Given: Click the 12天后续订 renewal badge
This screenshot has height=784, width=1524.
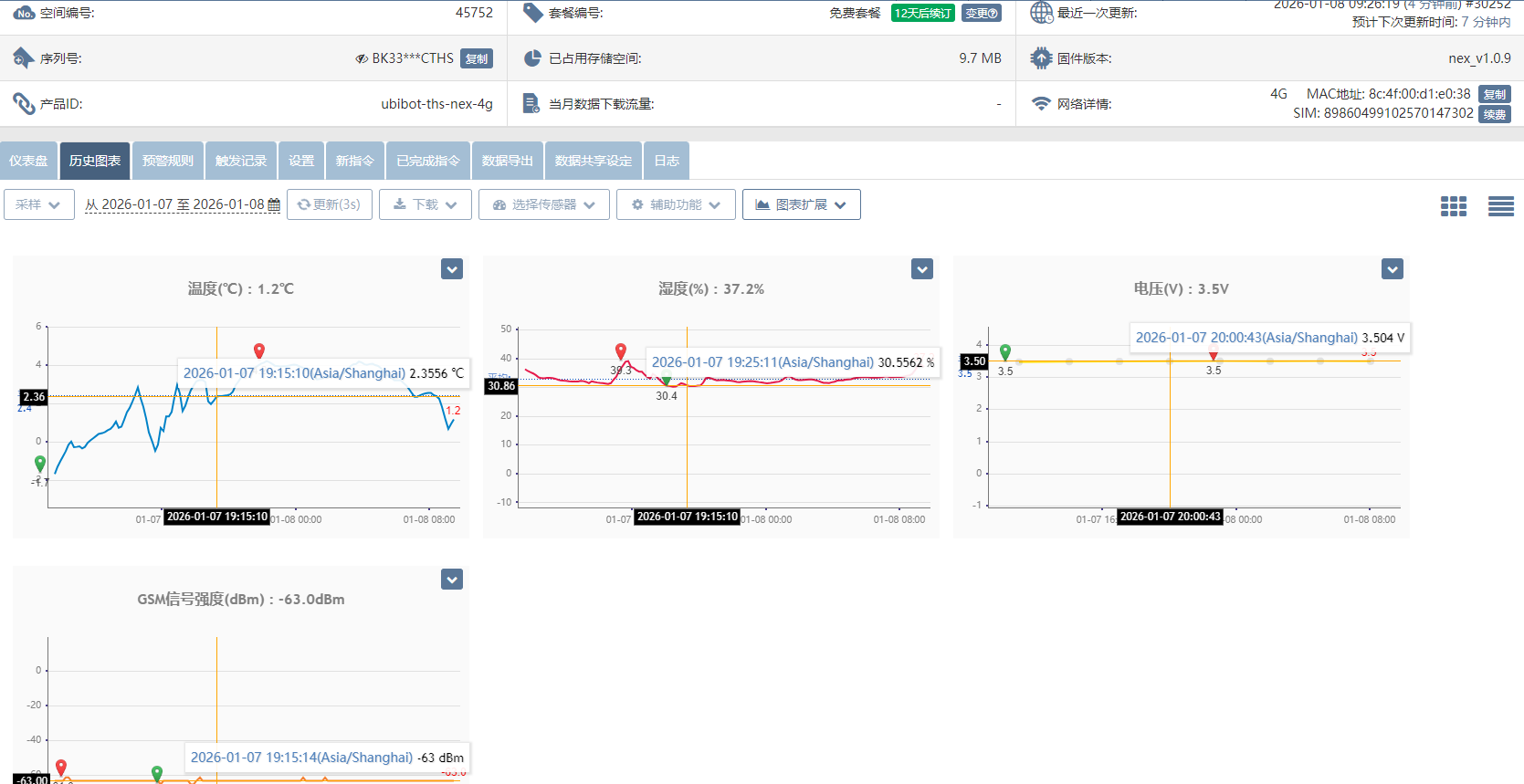Looking at the screenshot, I should pyautogui.click(x=922, y=14).
